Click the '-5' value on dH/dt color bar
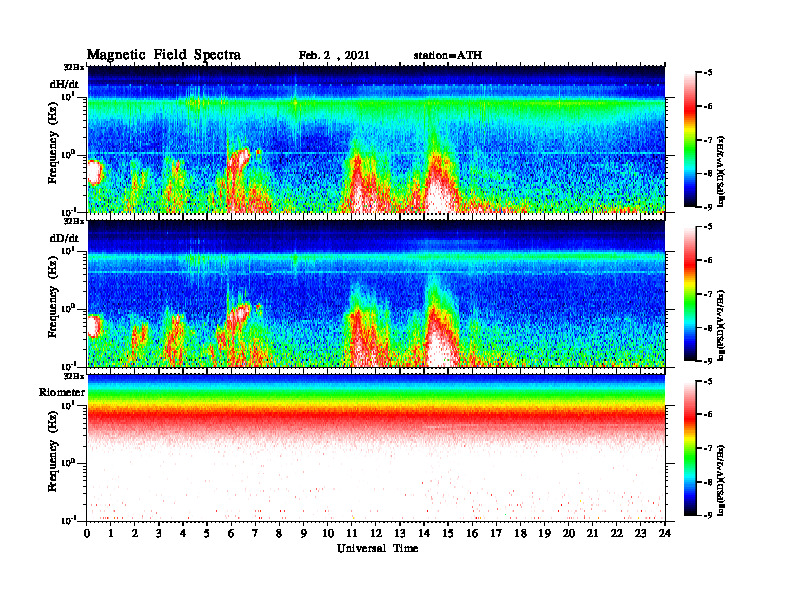The image size is (792, 612). (708, 73)
